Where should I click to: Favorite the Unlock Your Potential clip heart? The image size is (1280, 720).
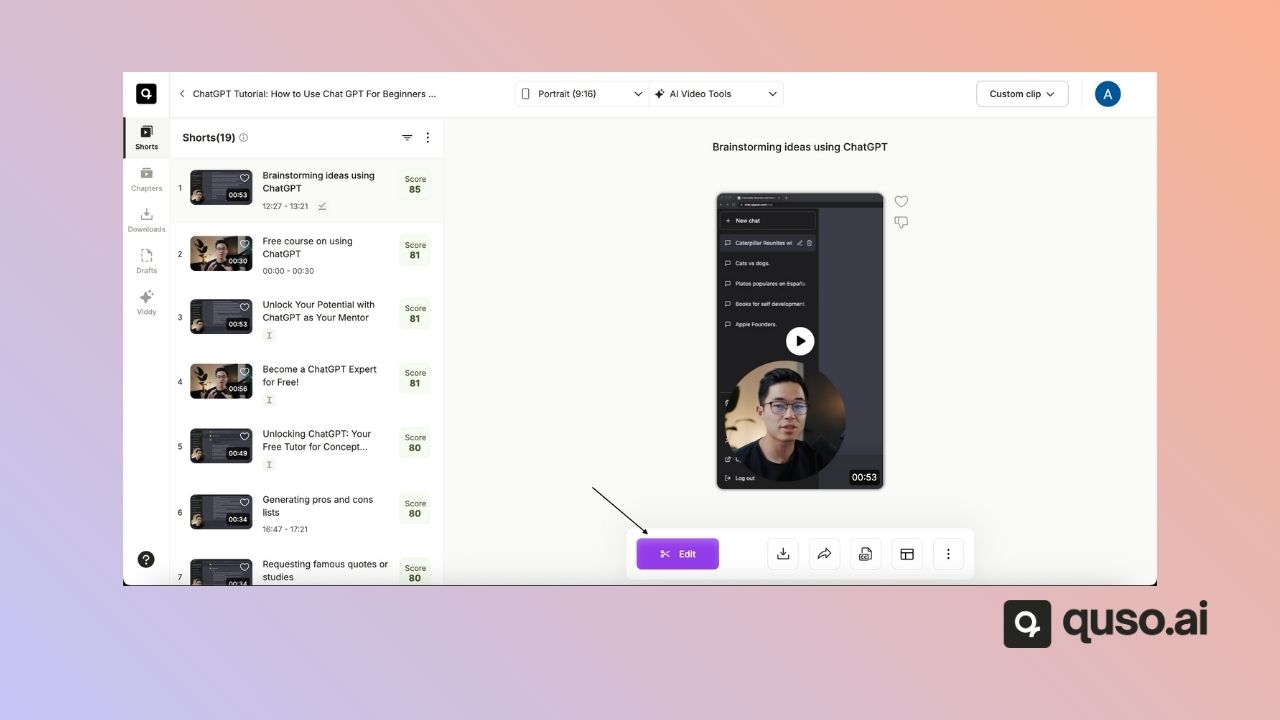[x=244, y=307]
